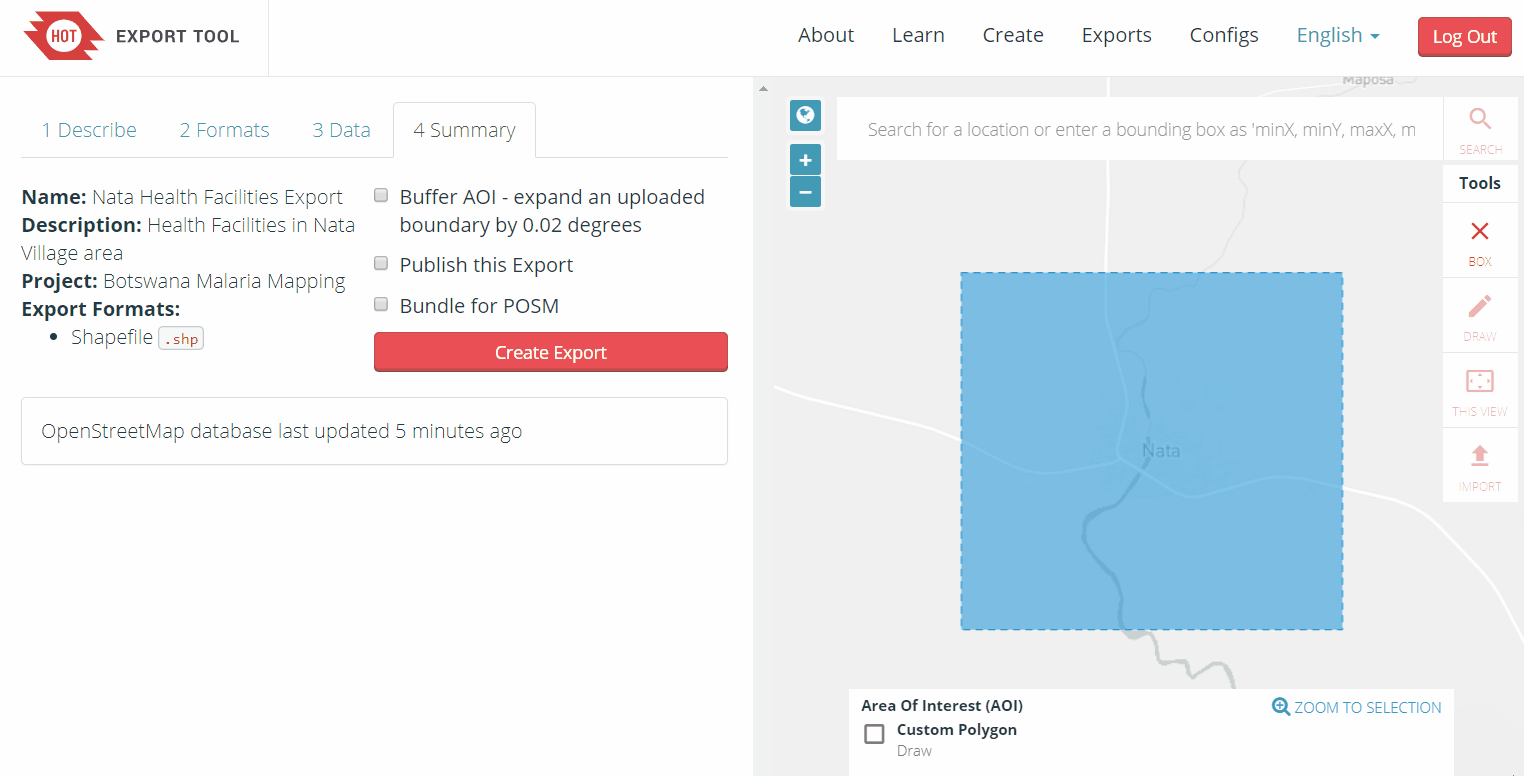This screenshot has height=776, width=1524.
Task: Enable Bundle for POSM option
Action: [x=381, y=305]
